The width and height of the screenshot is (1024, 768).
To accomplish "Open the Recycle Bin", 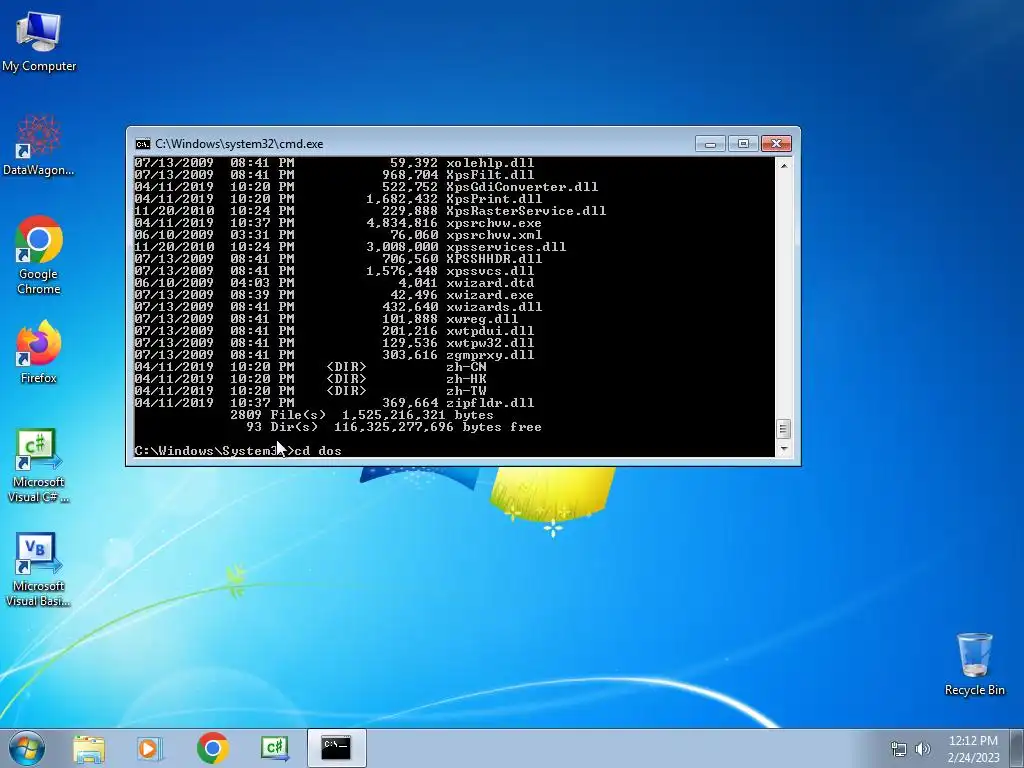I will coord(974,664).
